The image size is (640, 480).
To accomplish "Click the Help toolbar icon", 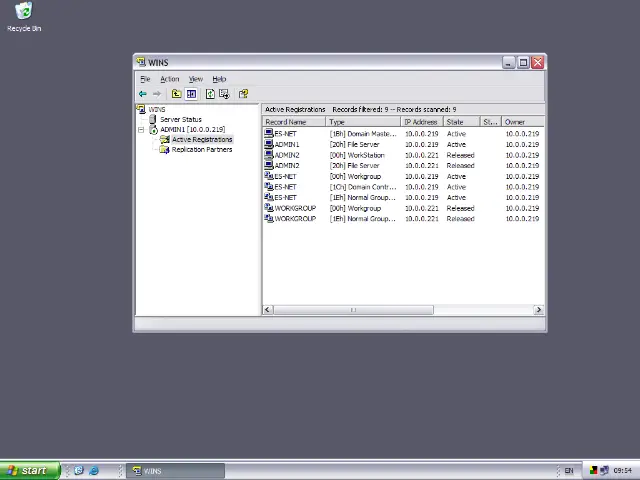I will click(x=243, y=94).
